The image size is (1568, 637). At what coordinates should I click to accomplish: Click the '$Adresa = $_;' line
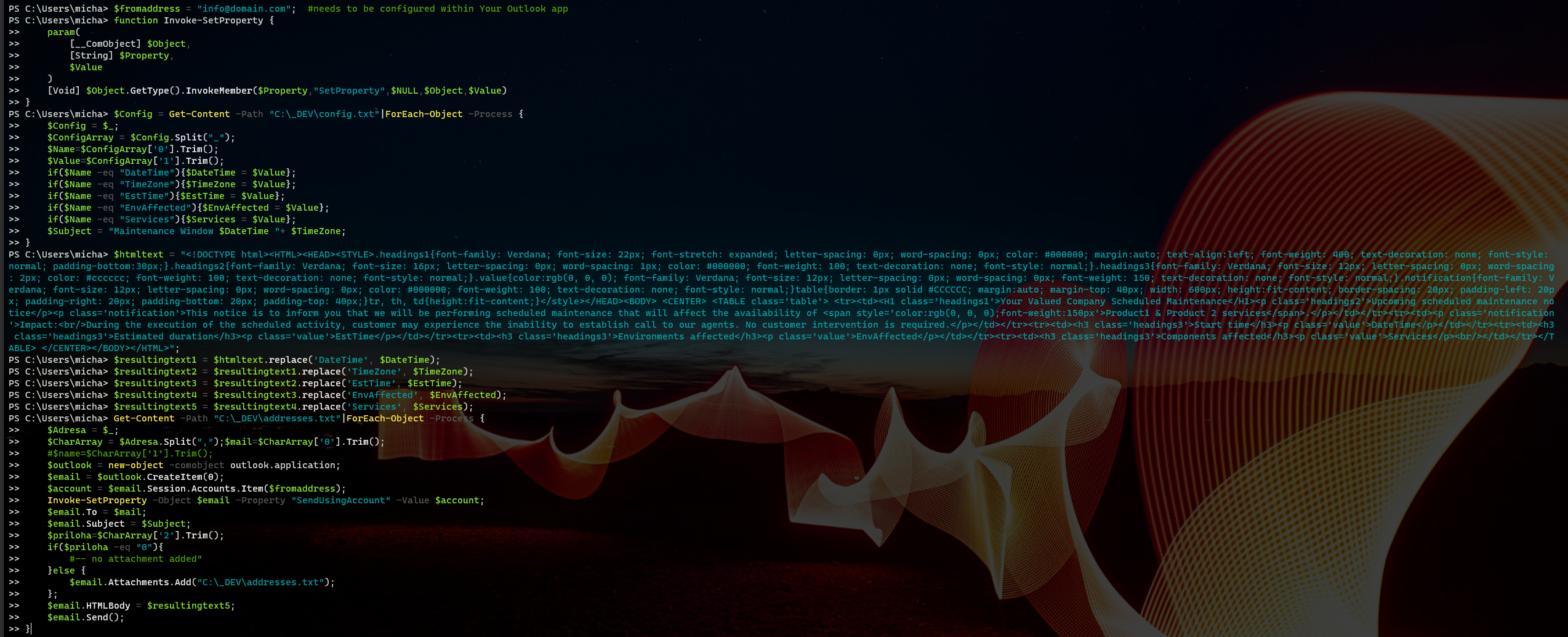[83, 430]
